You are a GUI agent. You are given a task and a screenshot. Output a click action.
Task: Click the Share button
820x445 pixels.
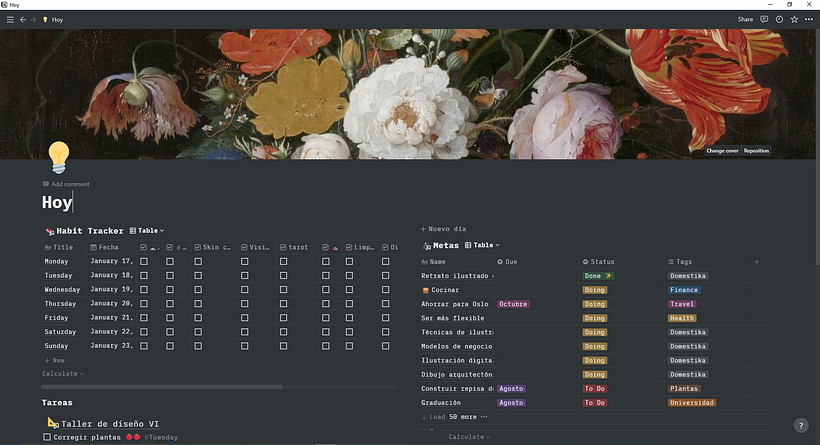745,19
